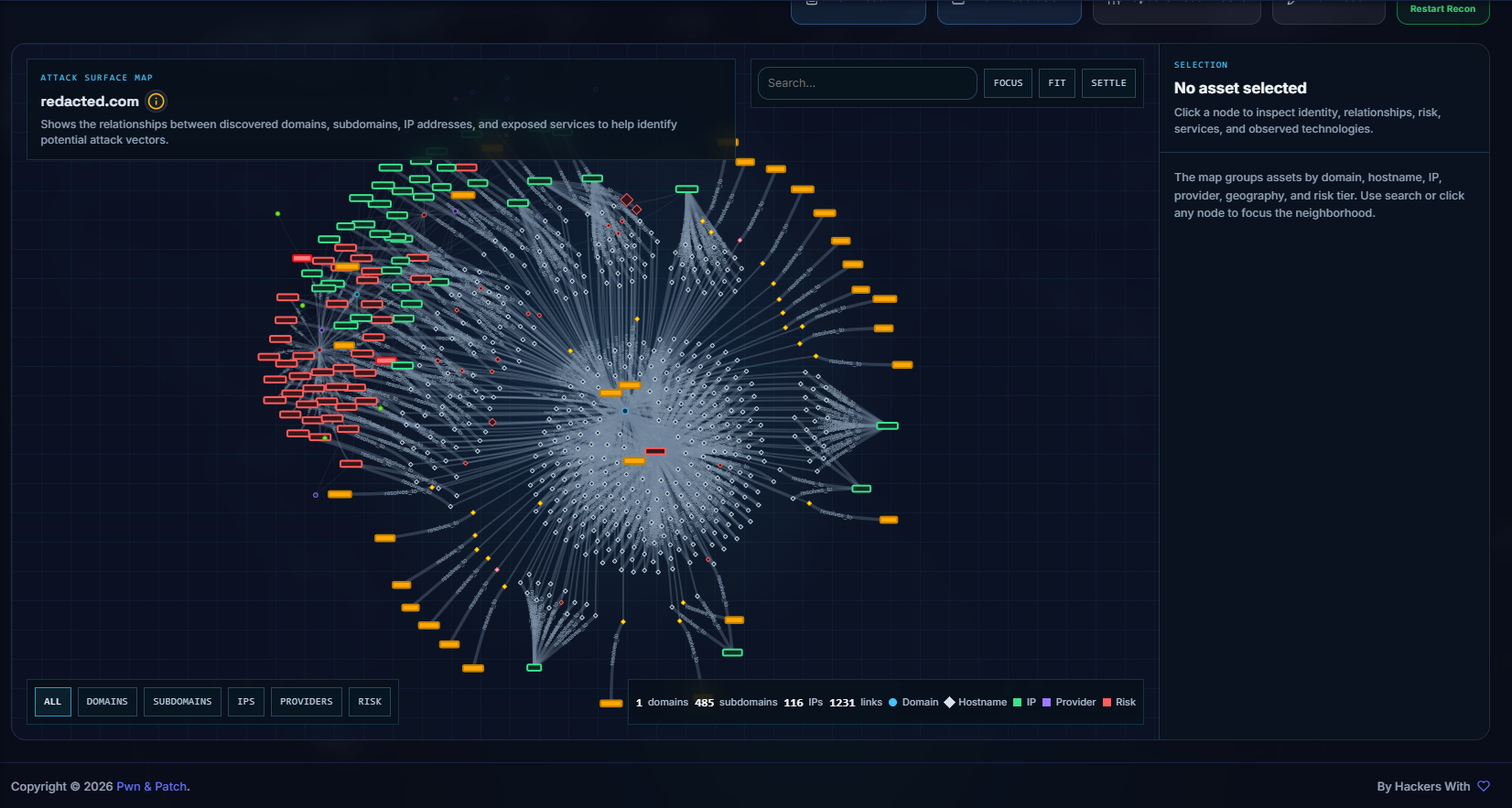Switch to the SUBDOMAINS filter
Image resolution: width=1512 pixels, height=808 pixels.
click(x=182, y=702)
